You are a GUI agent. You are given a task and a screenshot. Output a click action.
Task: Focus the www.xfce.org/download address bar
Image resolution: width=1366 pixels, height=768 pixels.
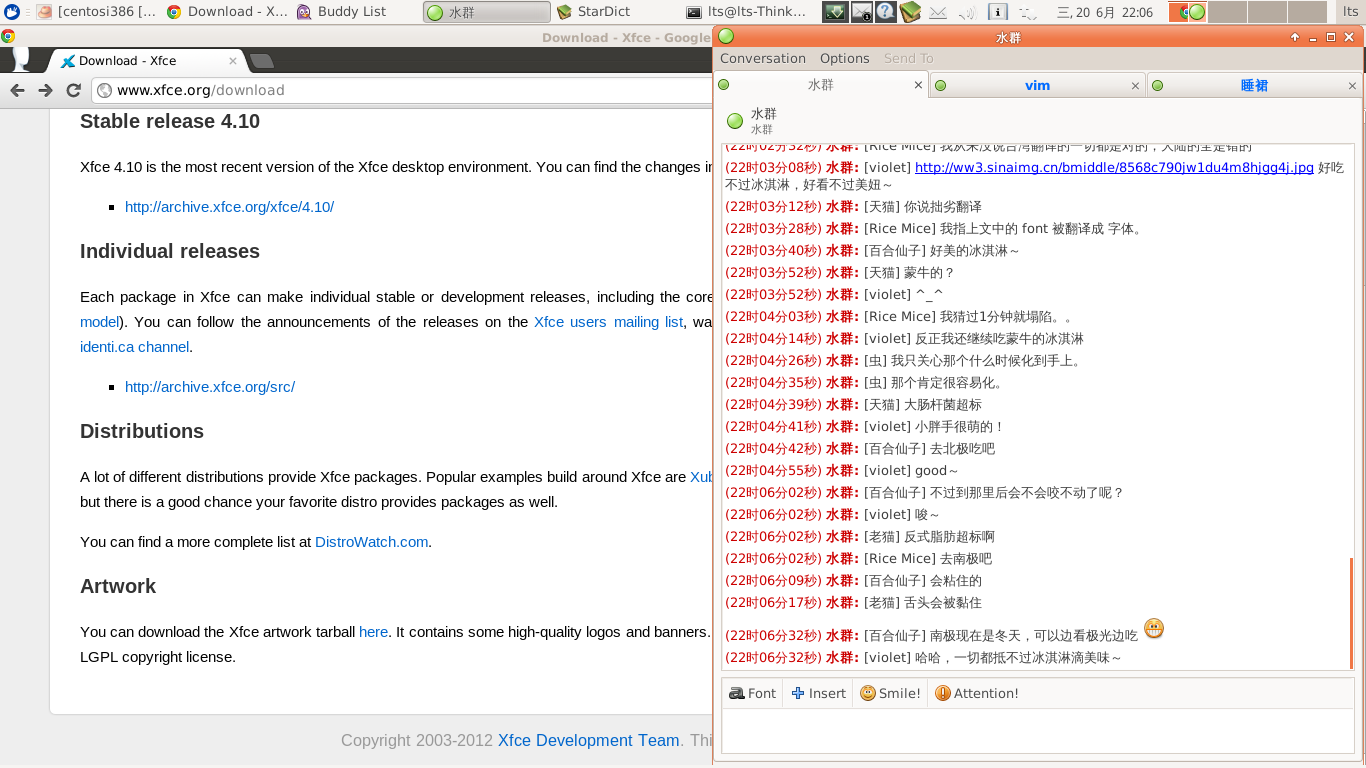point(402,90)
